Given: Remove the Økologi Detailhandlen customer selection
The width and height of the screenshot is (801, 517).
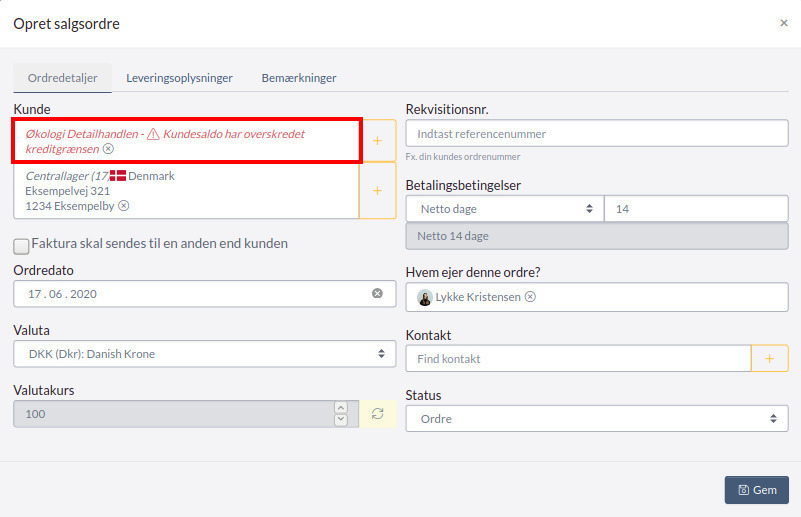Looking at the screenshot, I should [109, 149].
